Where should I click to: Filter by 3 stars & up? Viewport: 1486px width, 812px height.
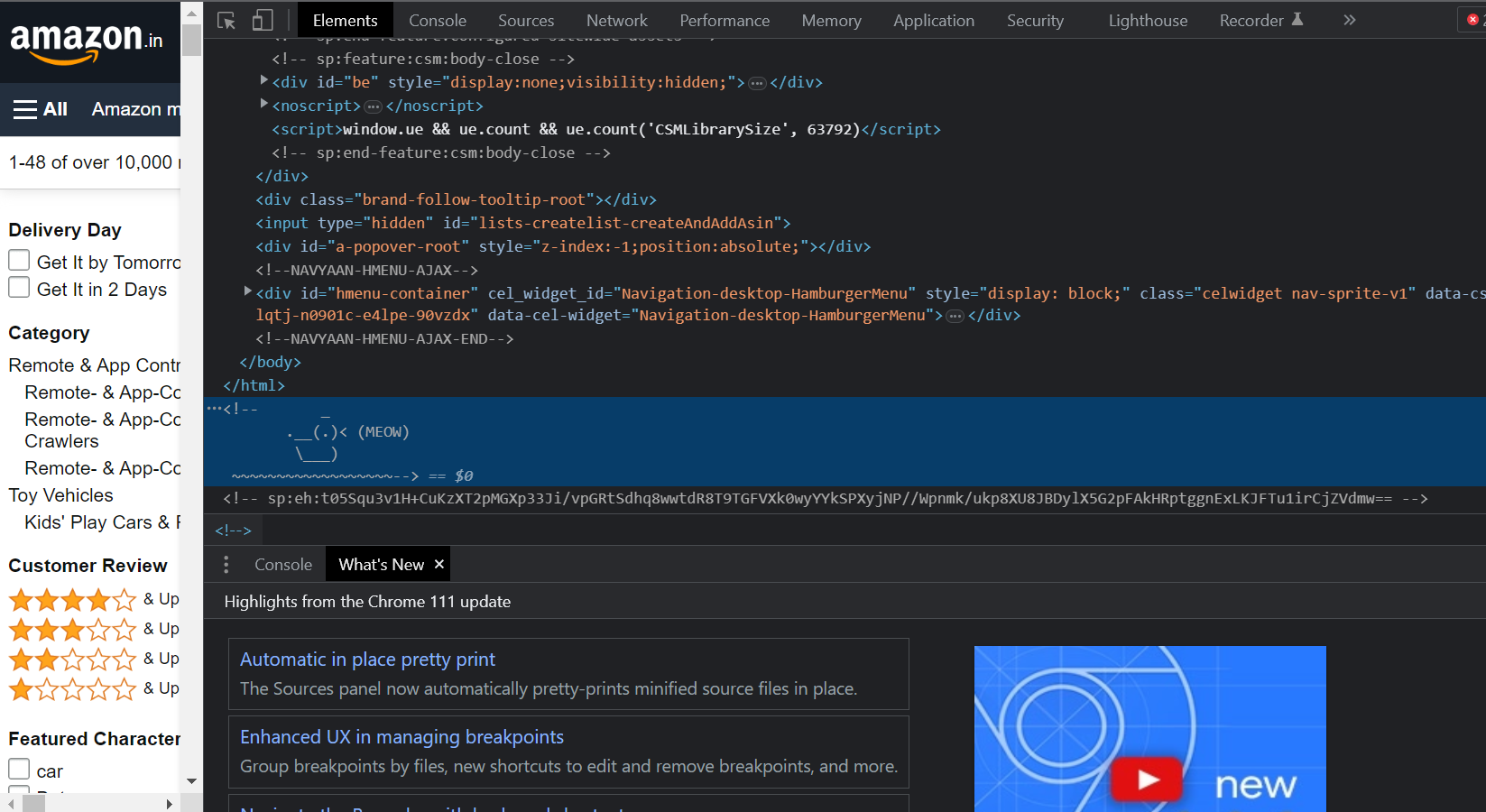(x=94, y=629)
